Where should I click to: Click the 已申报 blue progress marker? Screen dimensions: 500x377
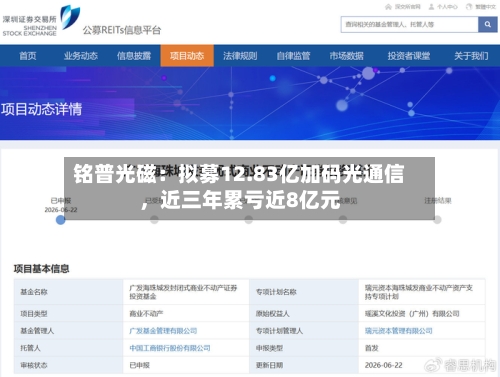60,220
